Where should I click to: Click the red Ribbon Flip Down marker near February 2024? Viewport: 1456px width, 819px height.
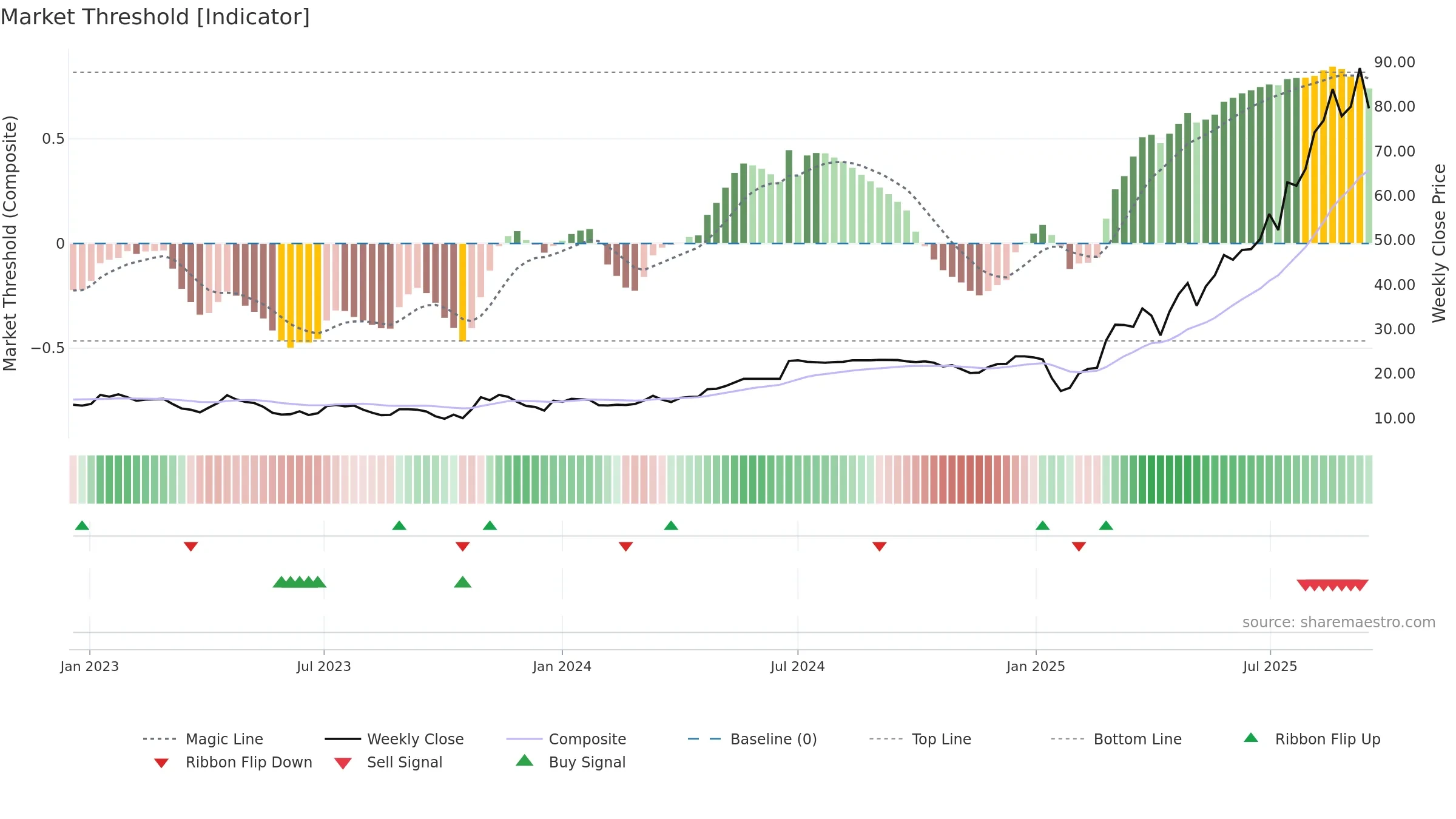(x=626, y=547)
